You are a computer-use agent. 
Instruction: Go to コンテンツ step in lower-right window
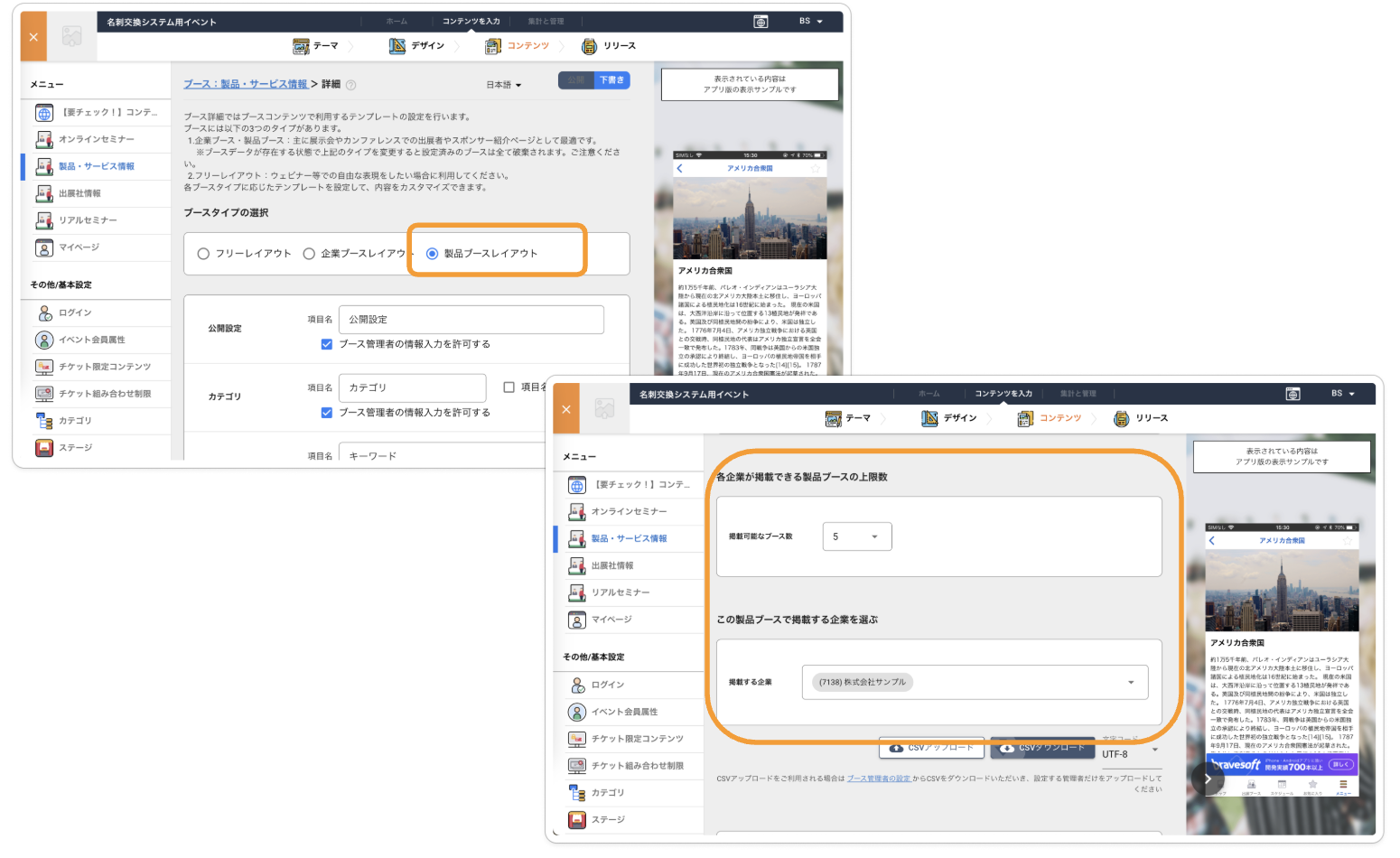pyautogui.click(x=1050, y=418)
